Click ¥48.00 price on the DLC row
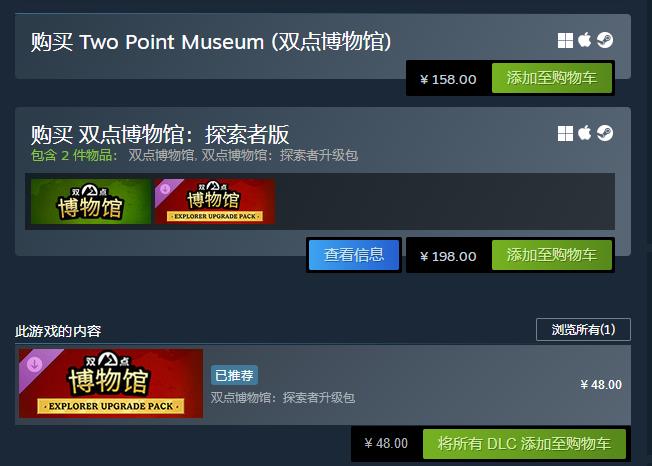 pyautogui.click(x=601, y=385)
